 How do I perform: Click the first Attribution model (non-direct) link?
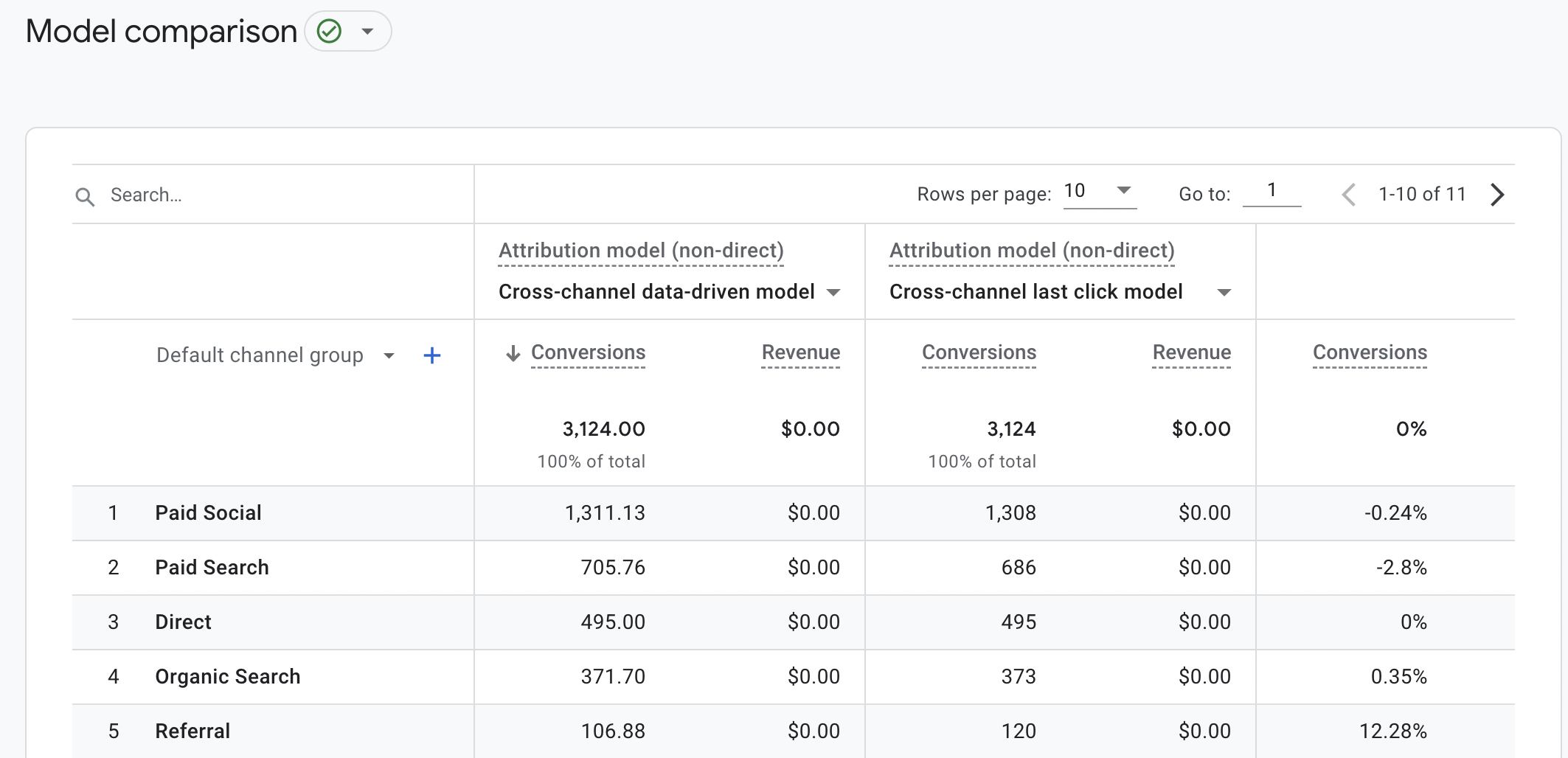pyautogui.click(x=640, y=251)
